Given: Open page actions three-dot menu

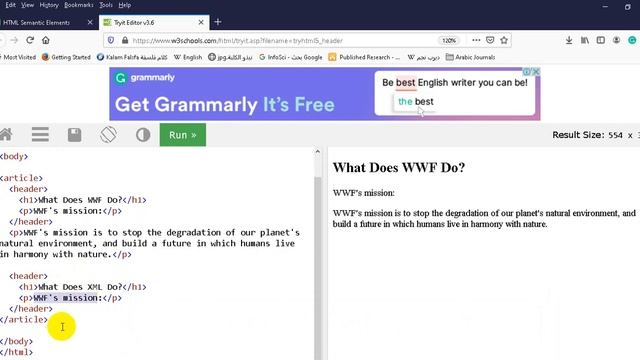Looking at the screenshot, I should coord(476,40).
